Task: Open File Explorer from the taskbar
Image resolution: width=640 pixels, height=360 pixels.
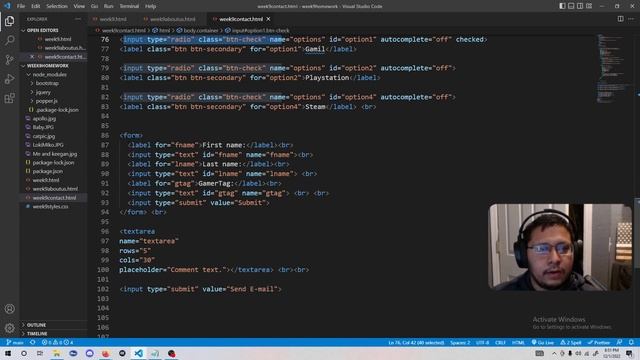Action: click(x=56, y=353)
